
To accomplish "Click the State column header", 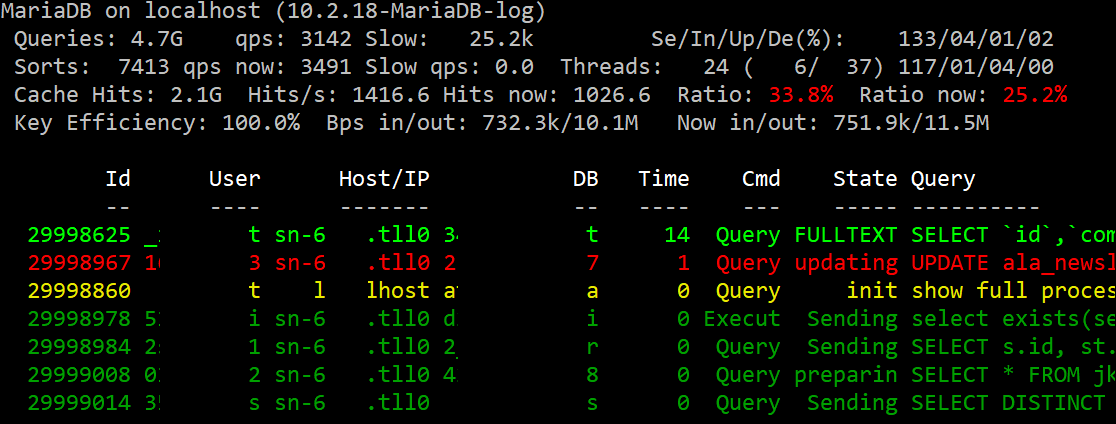I will (x=865, y=179).
